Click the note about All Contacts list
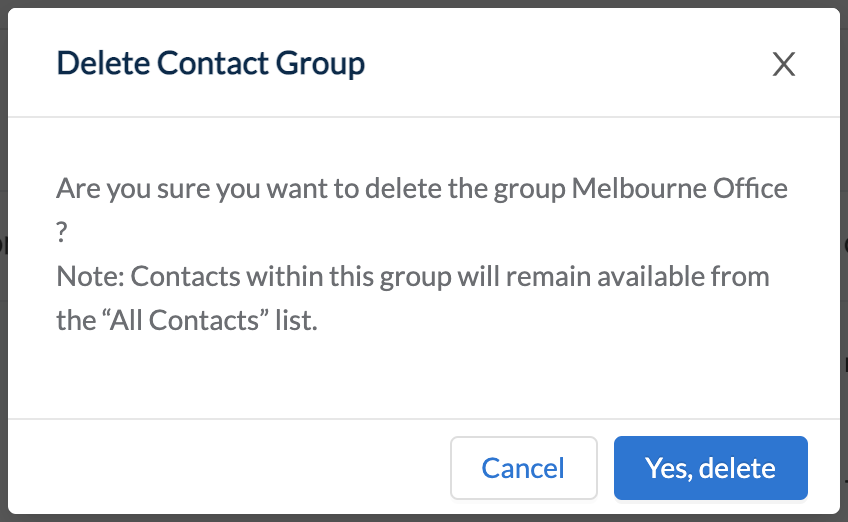848x522 pixels. [x=413, y=298]
